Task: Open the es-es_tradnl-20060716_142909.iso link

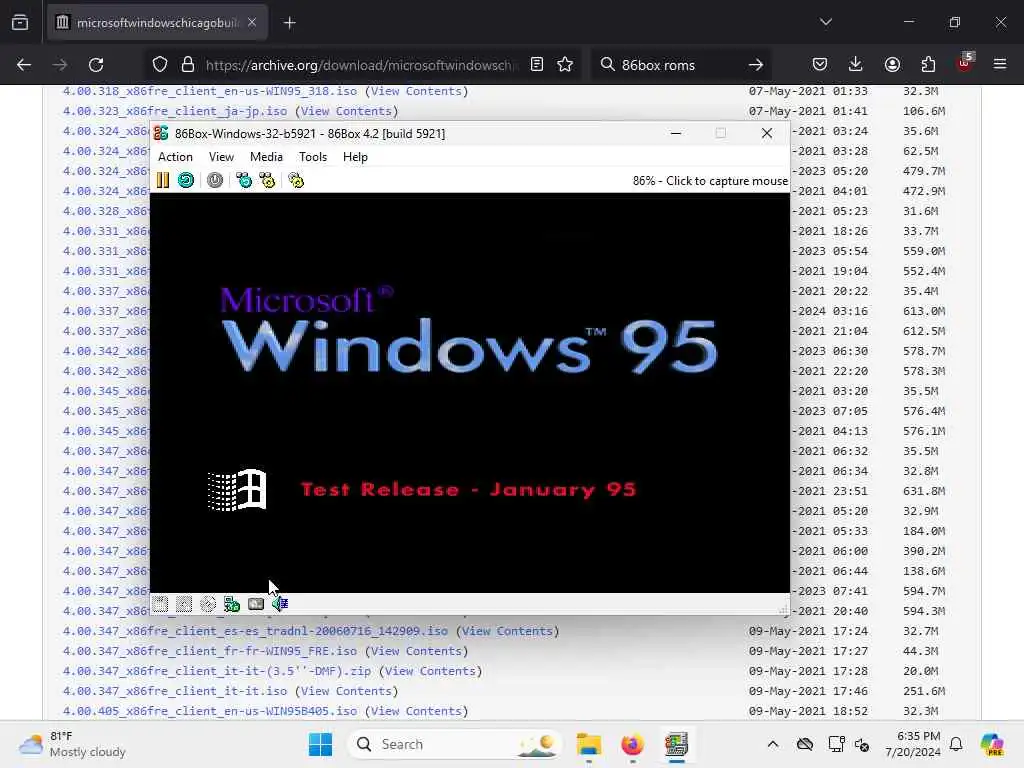Action: [255, 632]
